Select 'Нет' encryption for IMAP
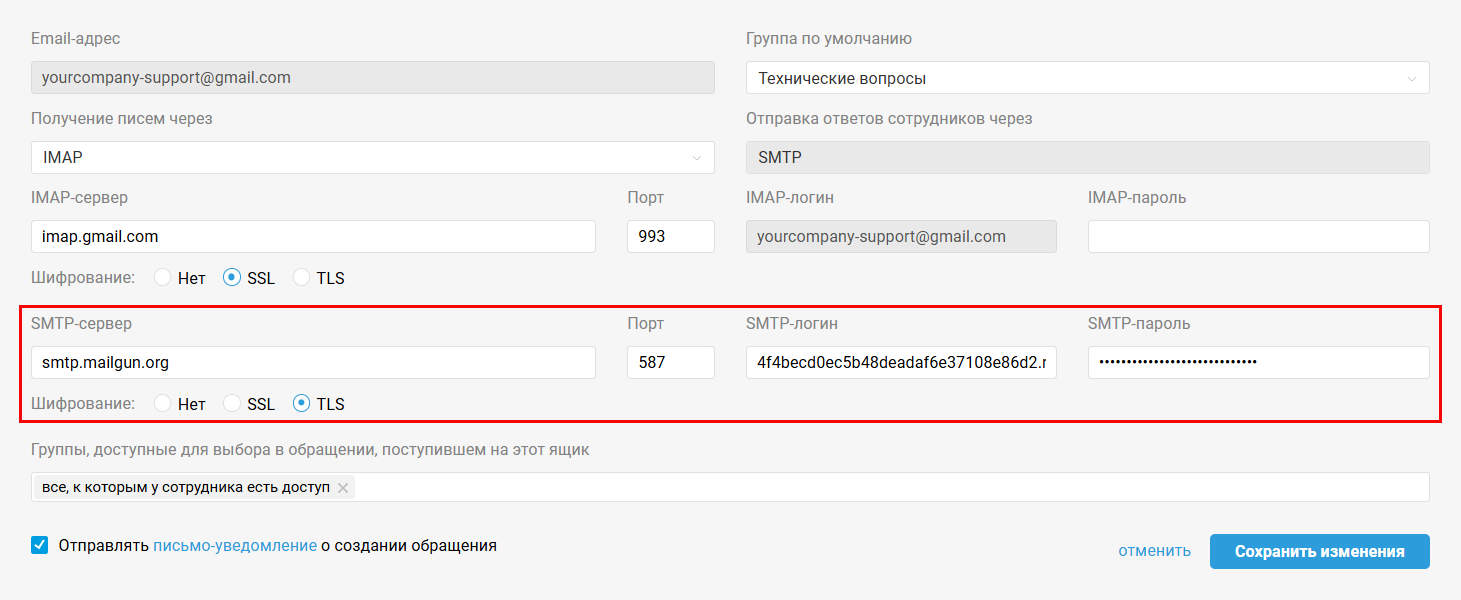Image resolution: width=1461 pixels, height=600 pixels. 163,278
